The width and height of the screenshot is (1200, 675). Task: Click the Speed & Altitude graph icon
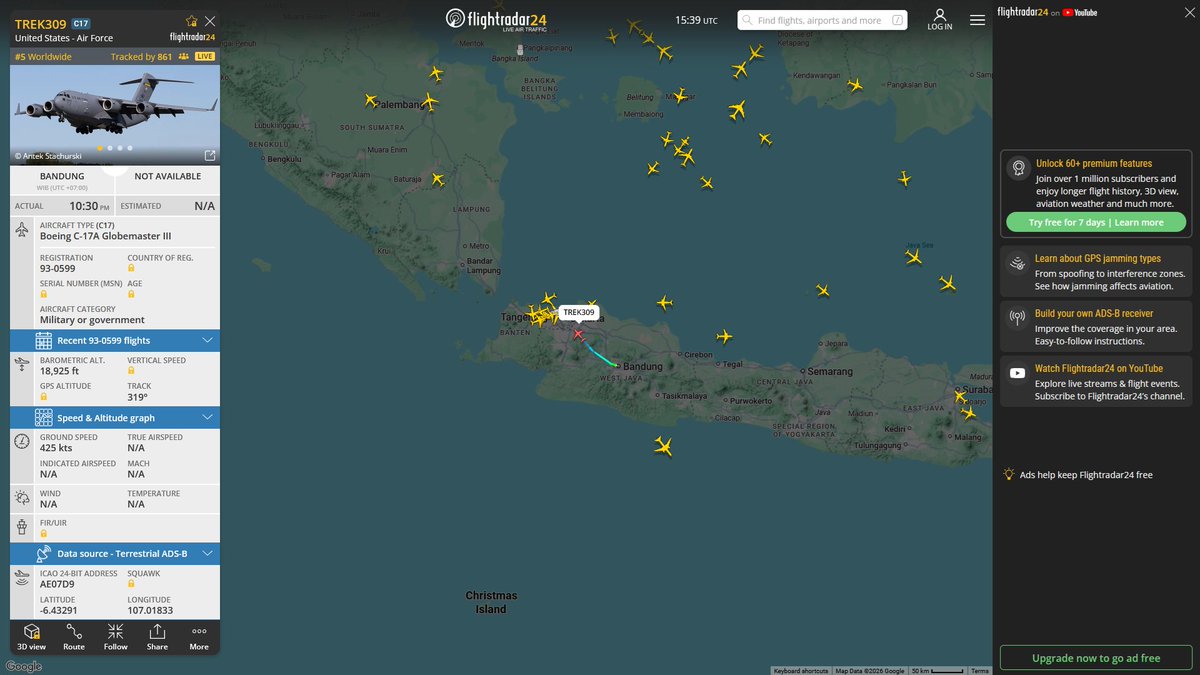point(44,417)
